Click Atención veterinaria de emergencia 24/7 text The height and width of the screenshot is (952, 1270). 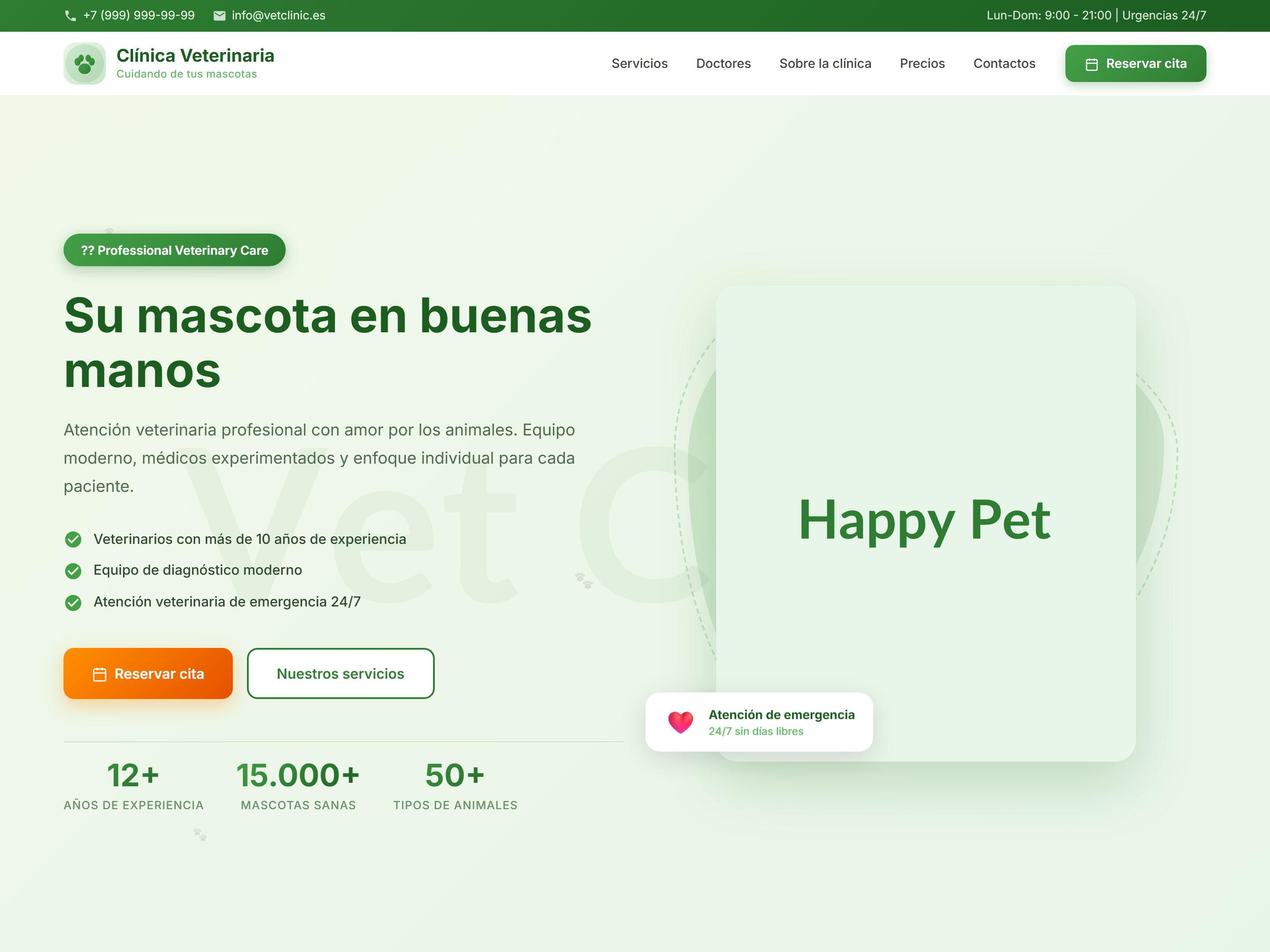point(227,602)
